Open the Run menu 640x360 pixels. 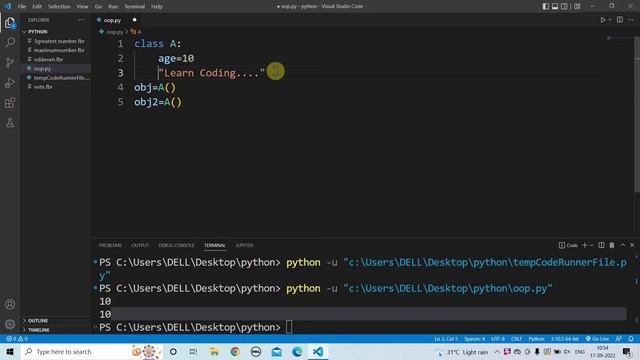click(113, 6)
